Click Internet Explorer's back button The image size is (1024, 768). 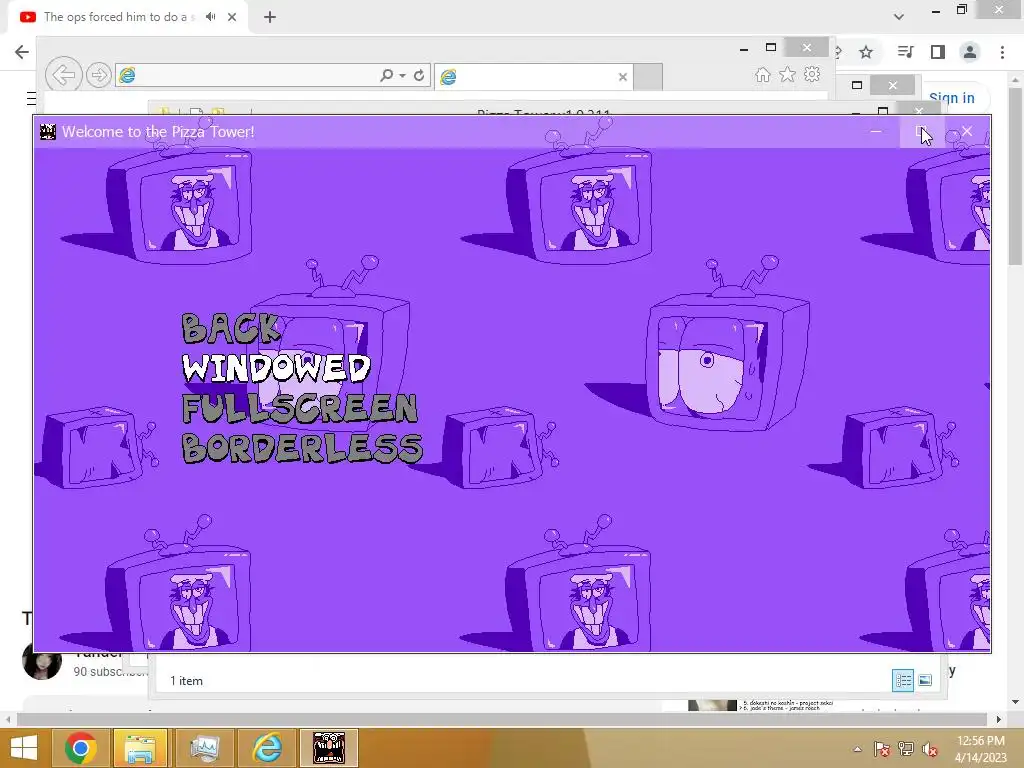click(x=64, y=75)
